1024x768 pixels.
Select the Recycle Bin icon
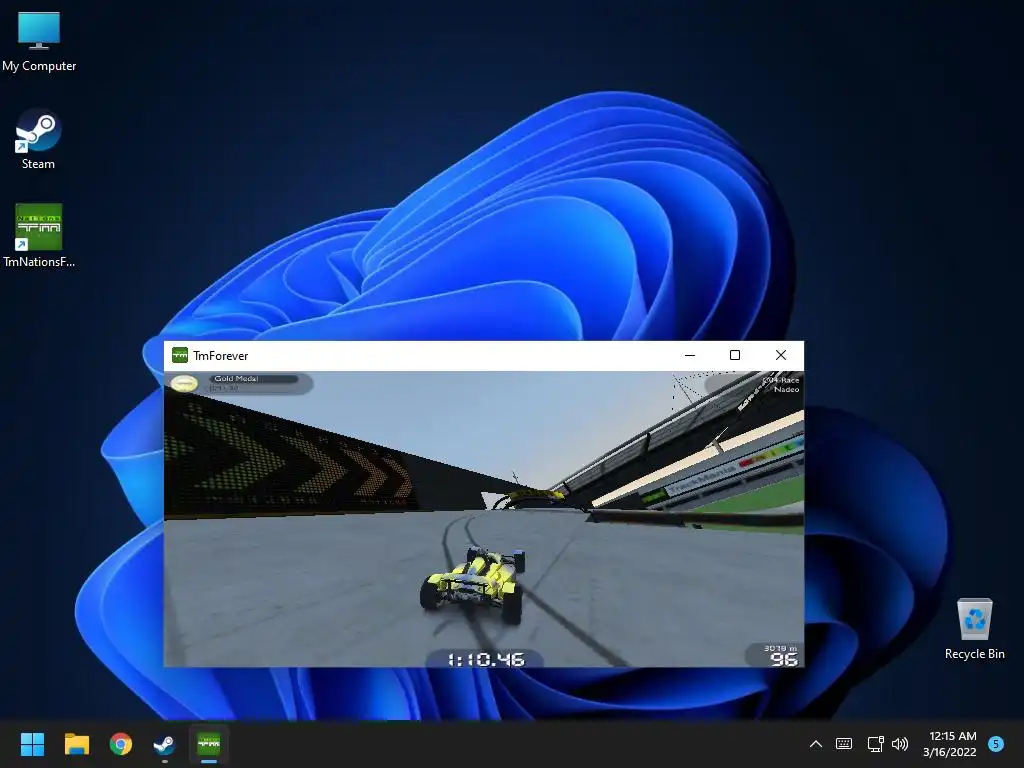974,630
